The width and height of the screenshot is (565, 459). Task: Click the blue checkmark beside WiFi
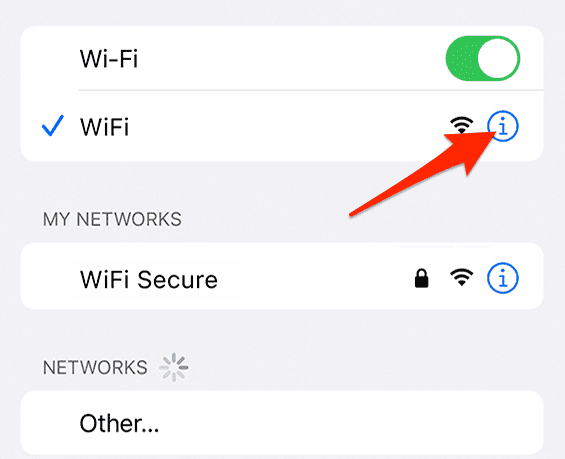tap(53, 126)
